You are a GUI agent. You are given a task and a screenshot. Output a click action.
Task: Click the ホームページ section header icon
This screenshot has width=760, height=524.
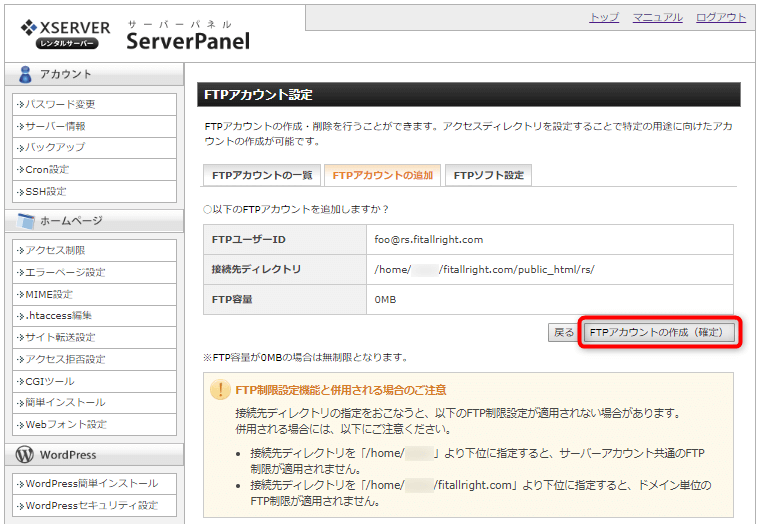[25, 220]
